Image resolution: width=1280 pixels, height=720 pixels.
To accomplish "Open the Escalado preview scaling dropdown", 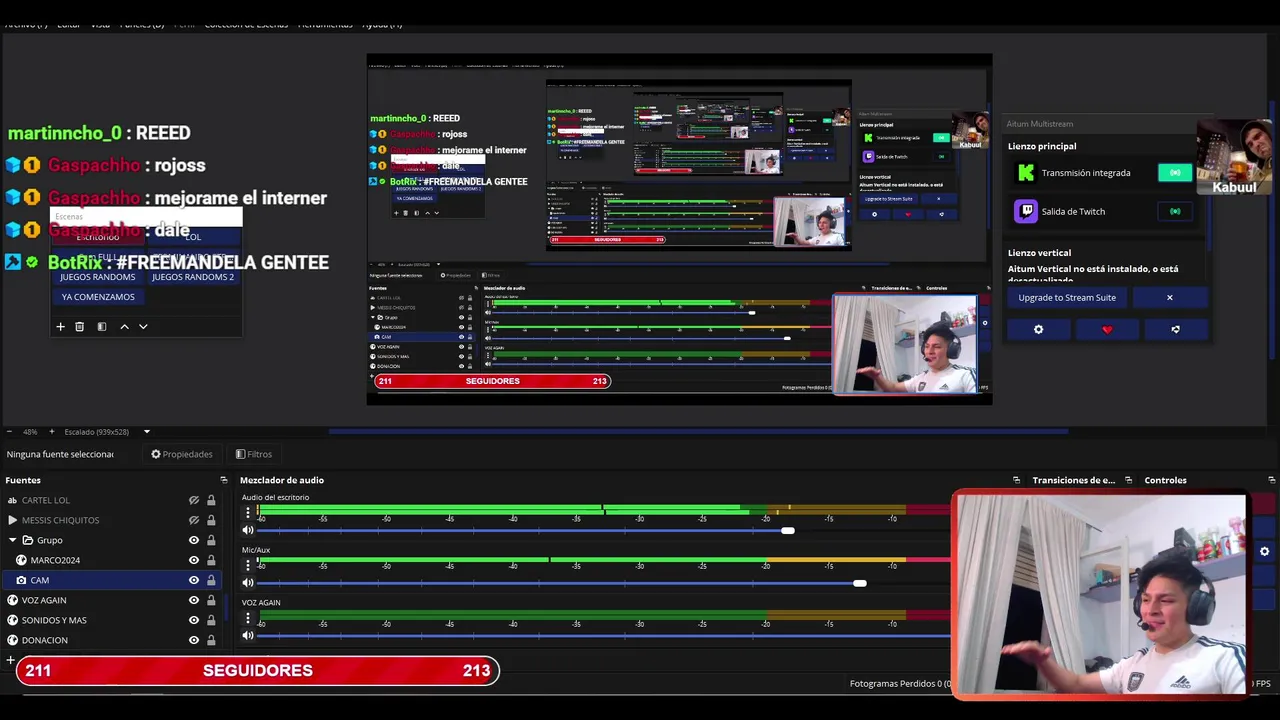I will tap(147, 432).
